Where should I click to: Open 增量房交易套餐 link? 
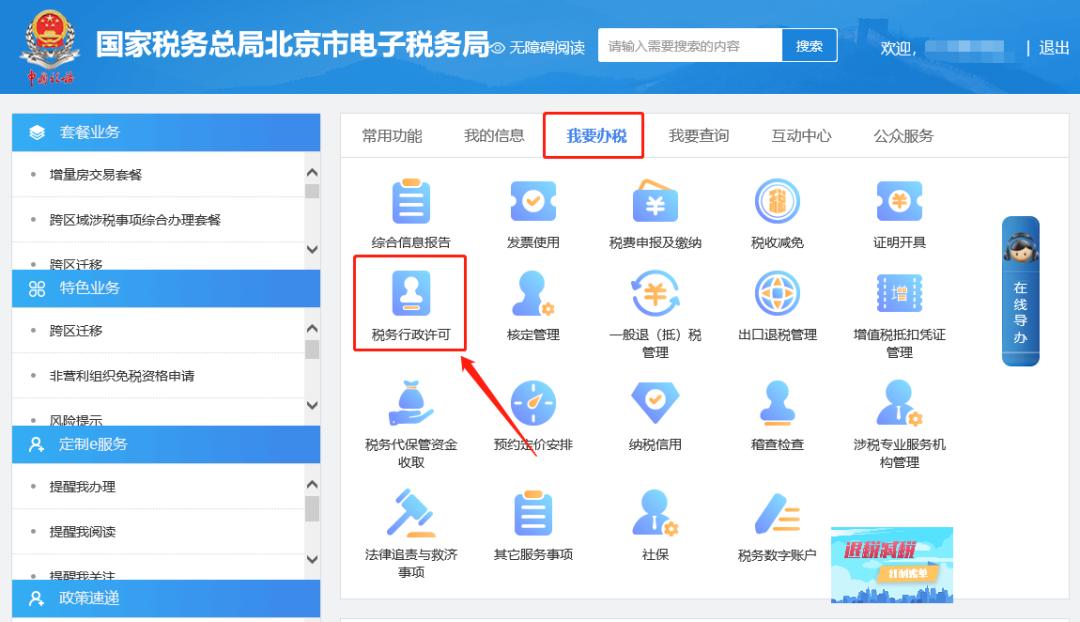[x=96, y=175]
